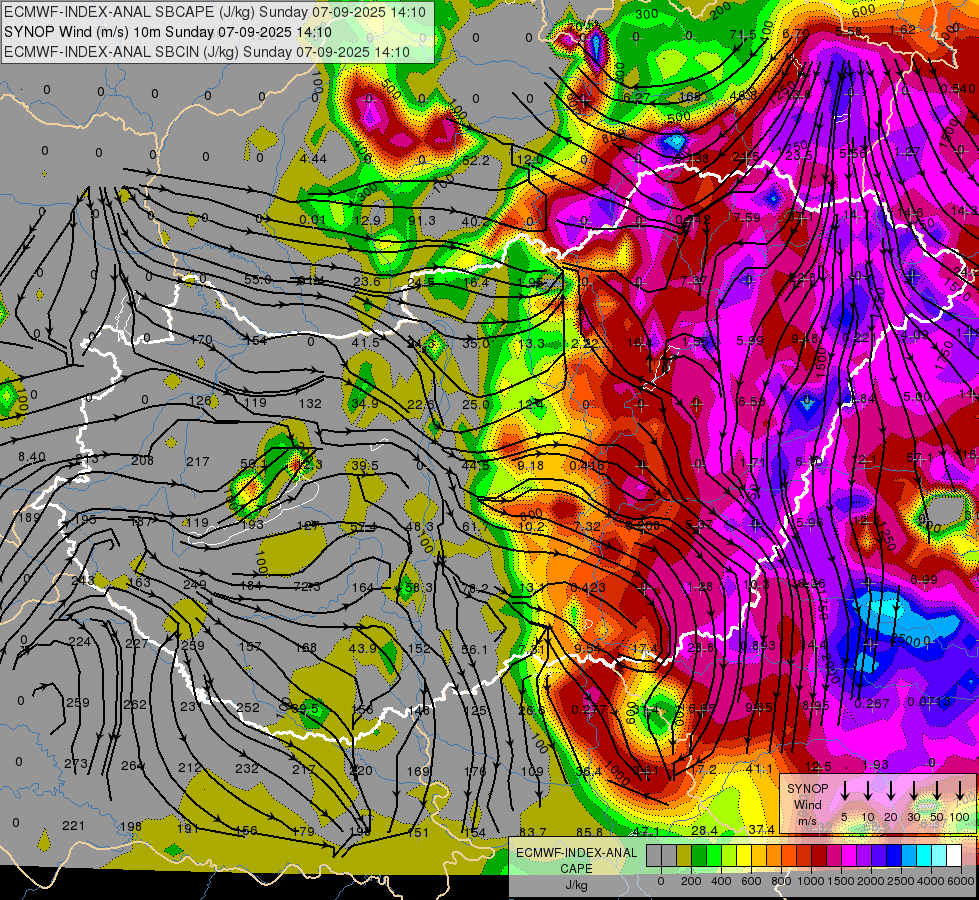
Task: Click the '44.5' value on the map
Action: (x=476, y=465)
